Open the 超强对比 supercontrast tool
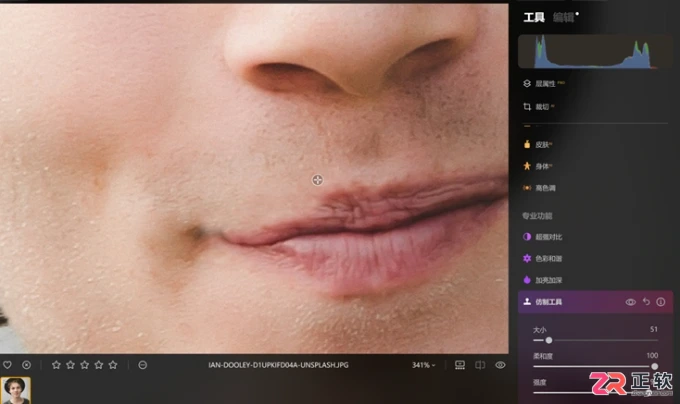680x404 pixels. [x=543, y=237]
